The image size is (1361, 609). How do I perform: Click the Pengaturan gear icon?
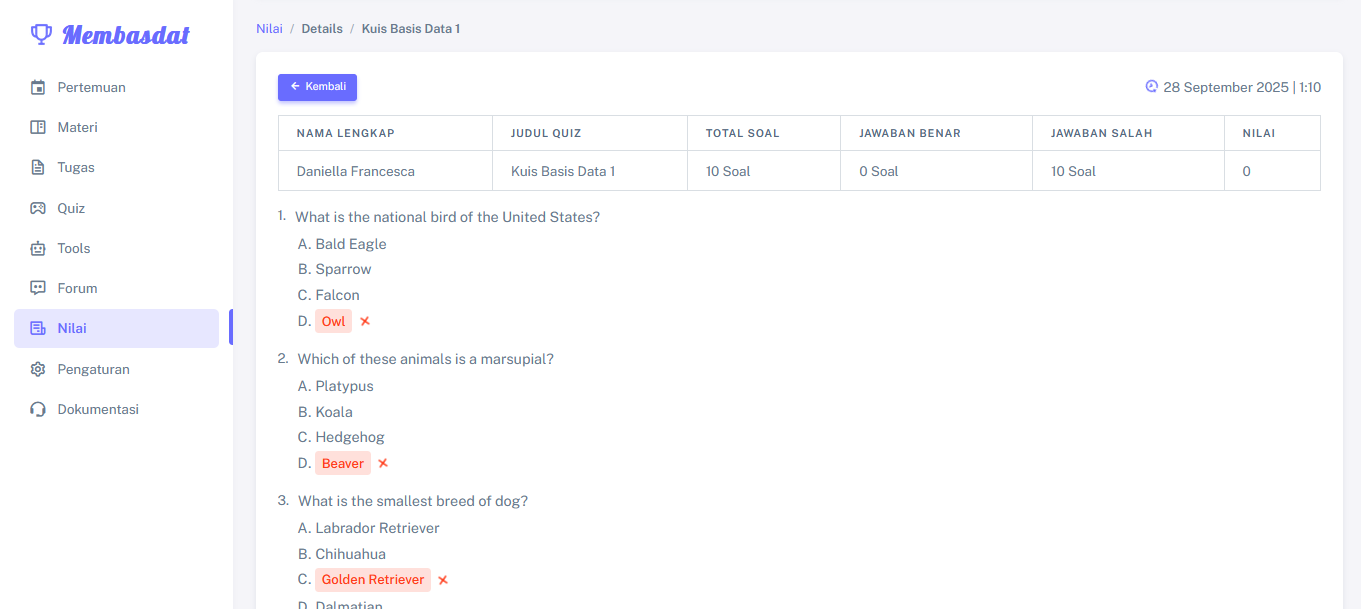click(38, 369)
